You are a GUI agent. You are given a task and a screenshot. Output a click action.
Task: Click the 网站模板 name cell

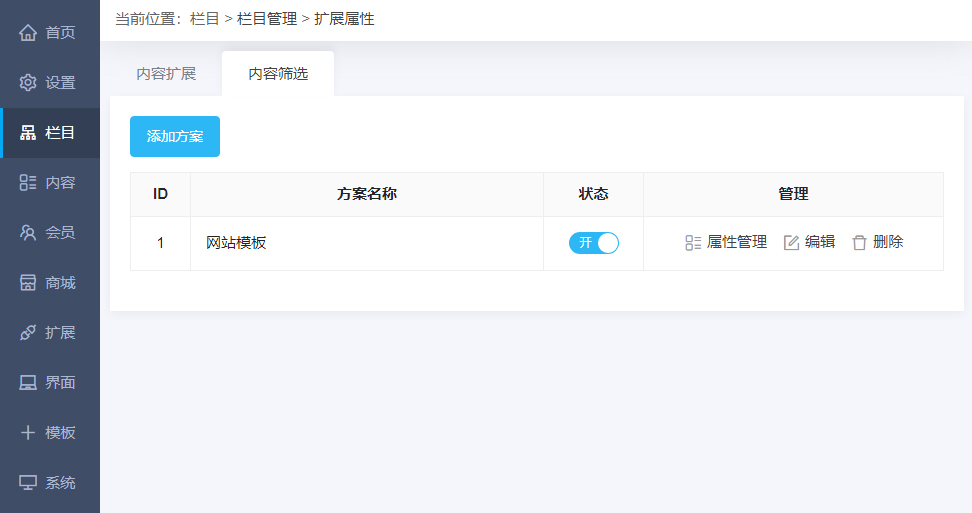click(237, 243)
